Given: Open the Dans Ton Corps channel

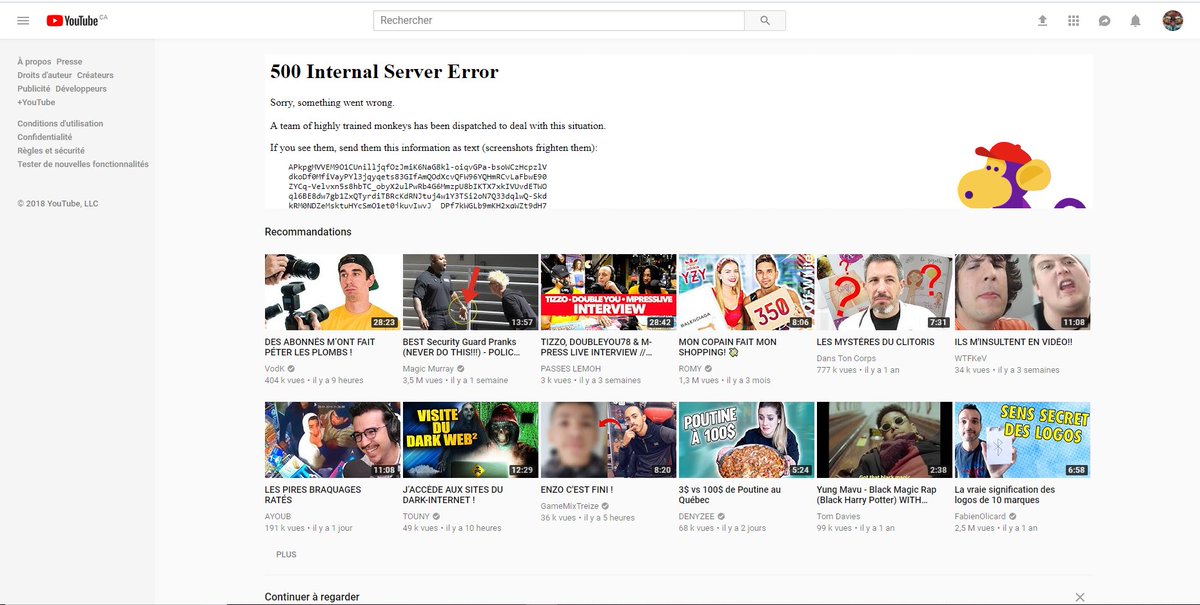Looking at the screenshot, I should click(846, 358).
